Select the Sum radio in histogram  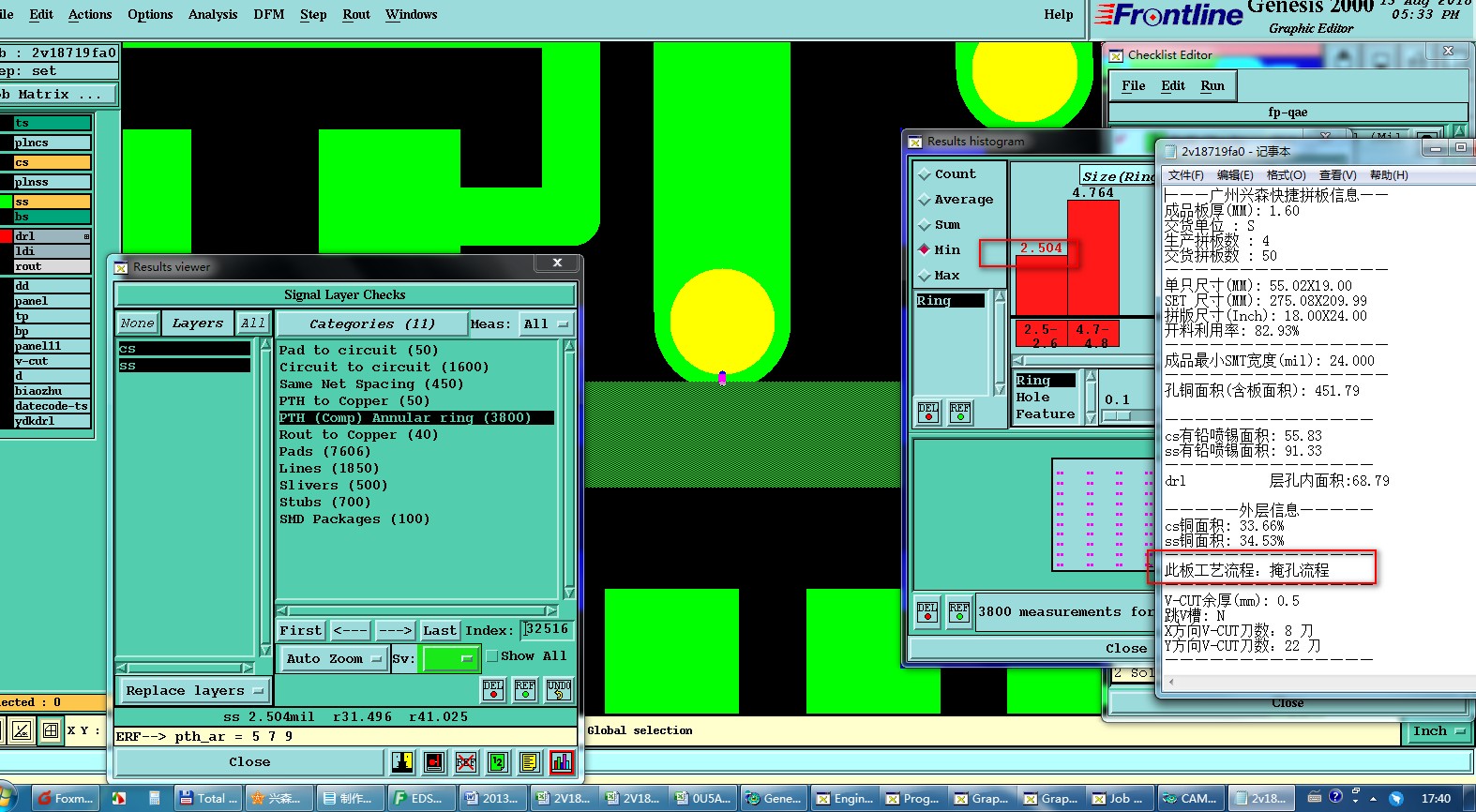coord(925,225)
